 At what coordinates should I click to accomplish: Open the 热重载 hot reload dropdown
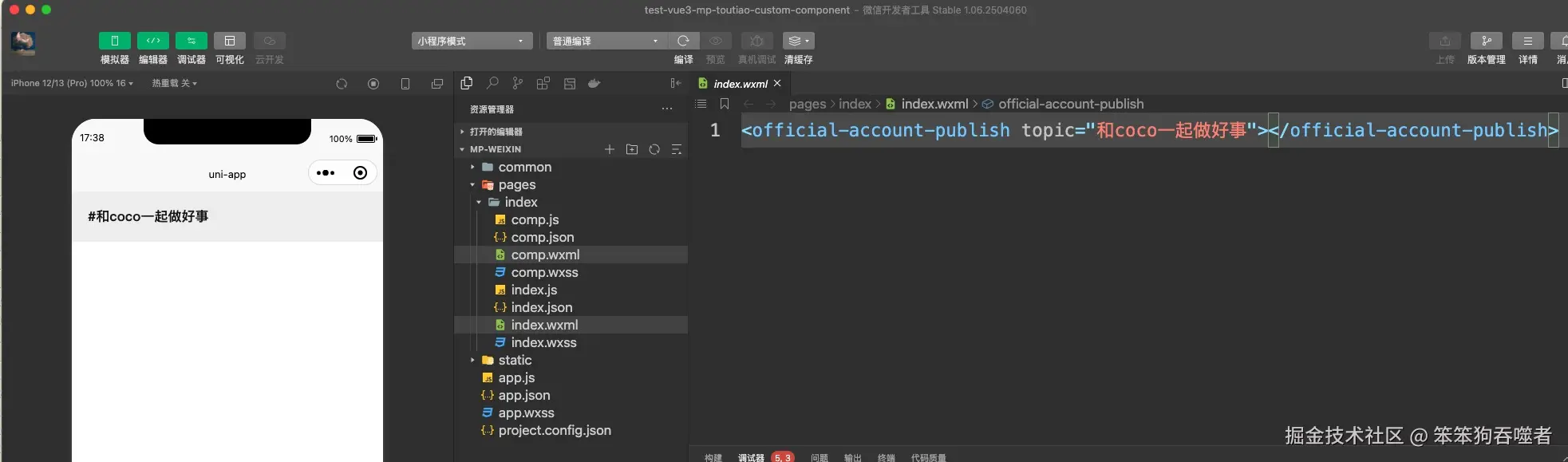(x=174, y=83)
